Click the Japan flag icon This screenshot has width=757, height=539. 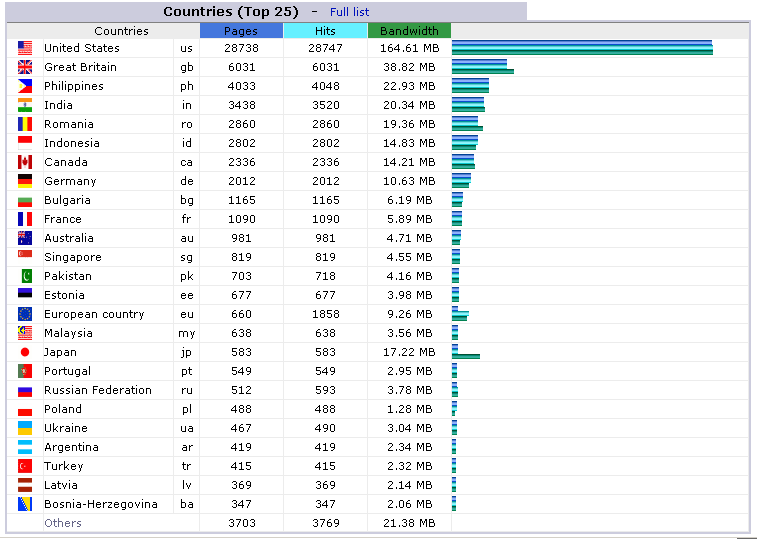25,352
